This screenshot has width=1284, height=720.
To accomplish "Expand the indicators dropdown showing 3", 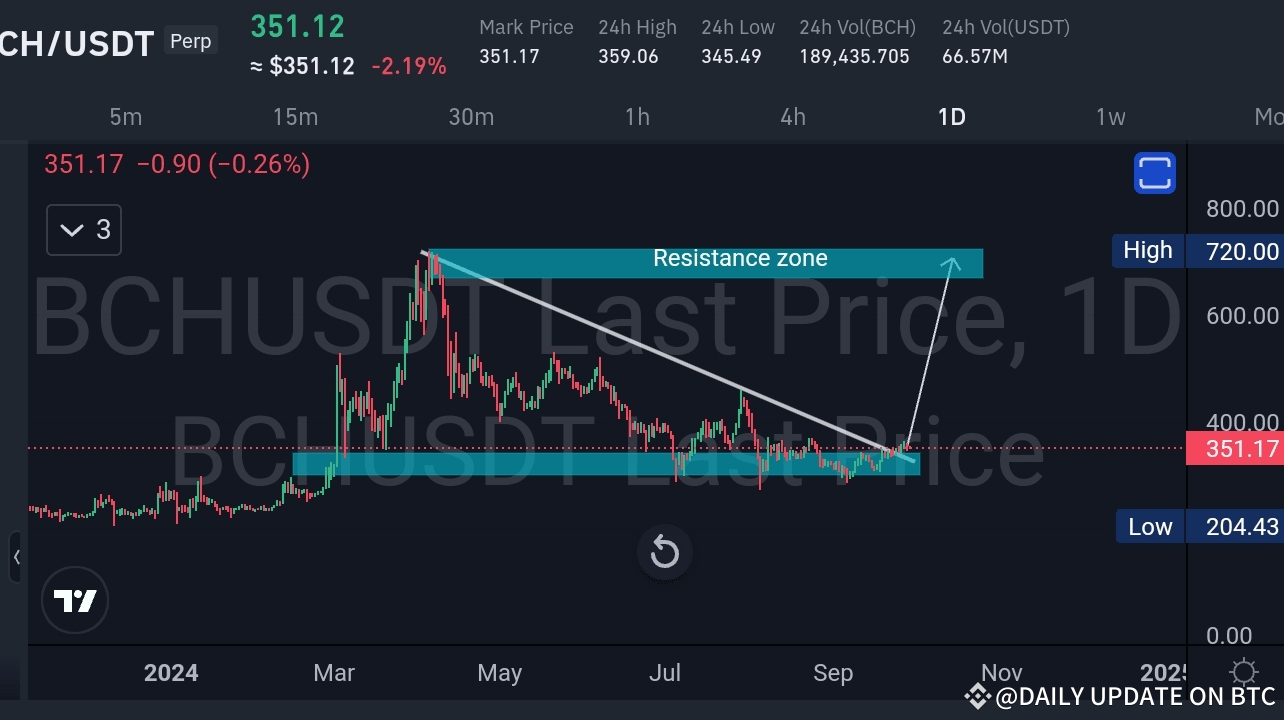I will [x=83, y=229].
